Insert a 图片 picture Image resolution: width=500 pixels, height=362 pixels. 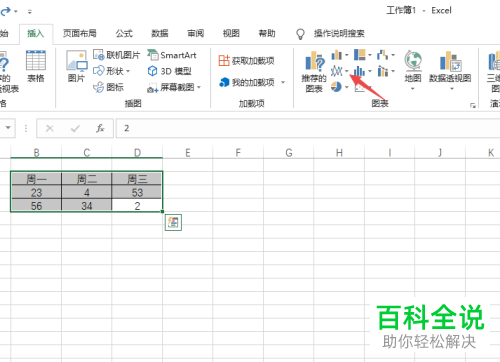pos(76,66)
